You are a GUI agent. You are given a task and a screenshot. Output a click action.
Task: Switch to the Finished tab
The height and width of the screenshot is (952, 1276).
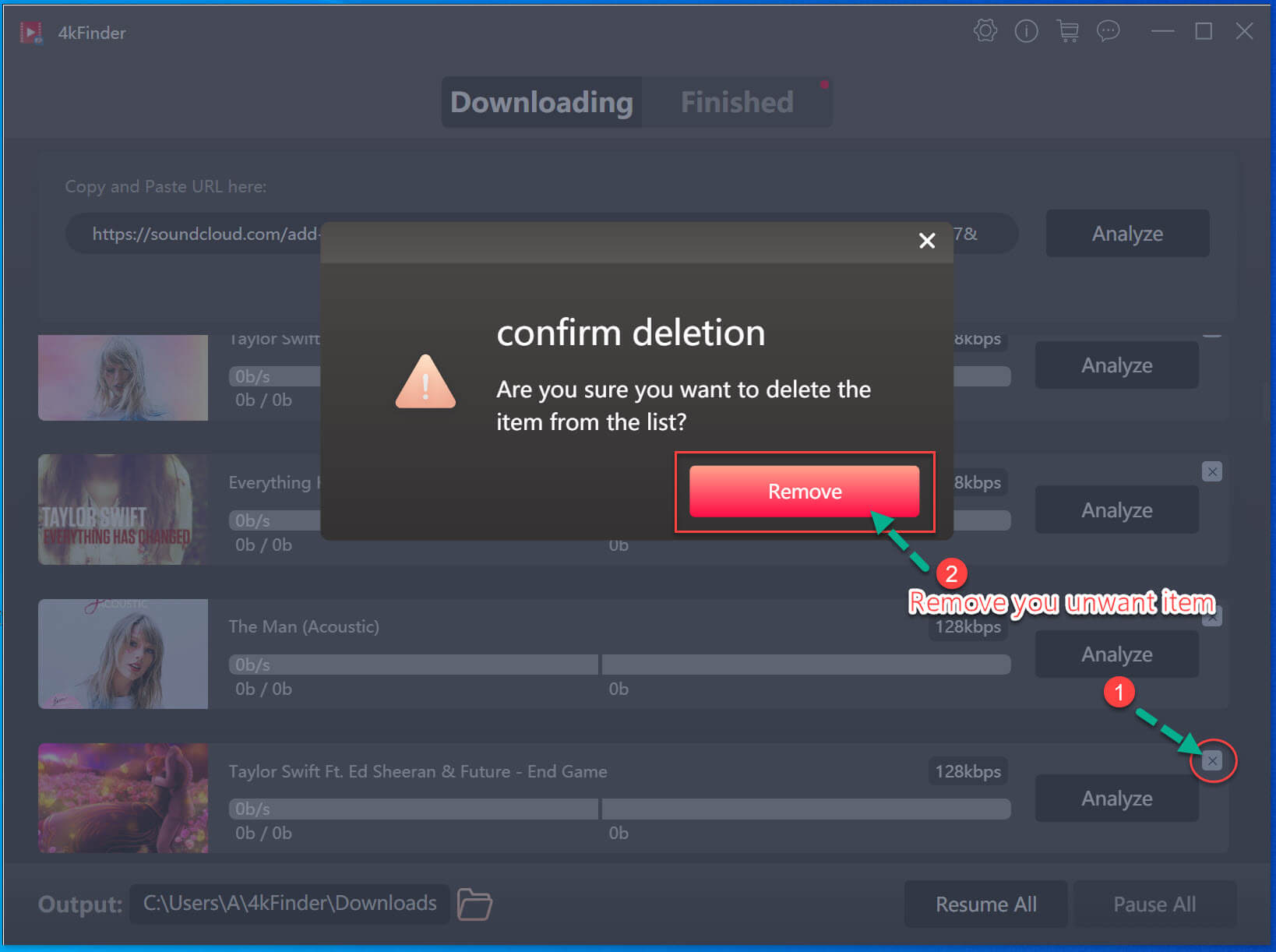pyautogui.click(x=736, y=102)
